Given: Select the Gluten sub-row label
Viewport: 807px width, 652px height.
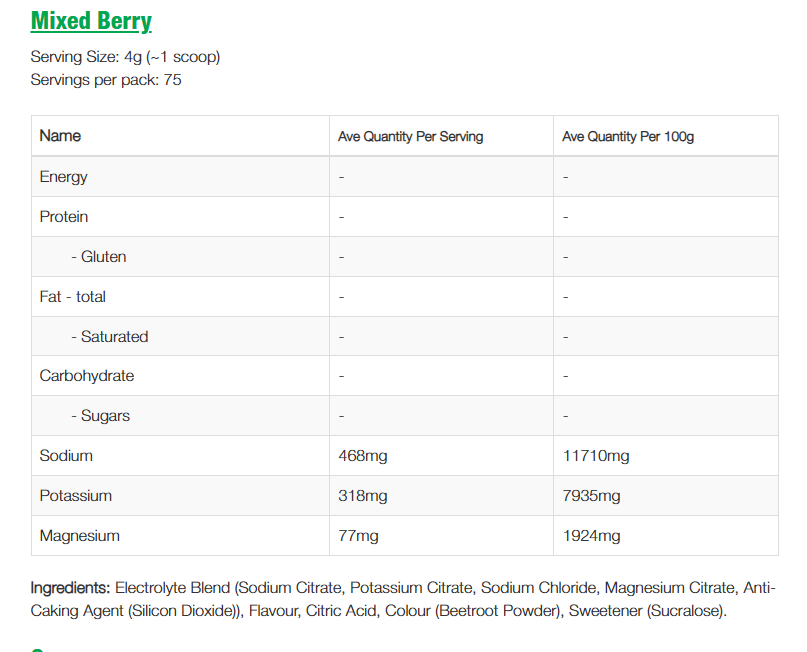Looking at the screenshot, I should click(99, 257).
